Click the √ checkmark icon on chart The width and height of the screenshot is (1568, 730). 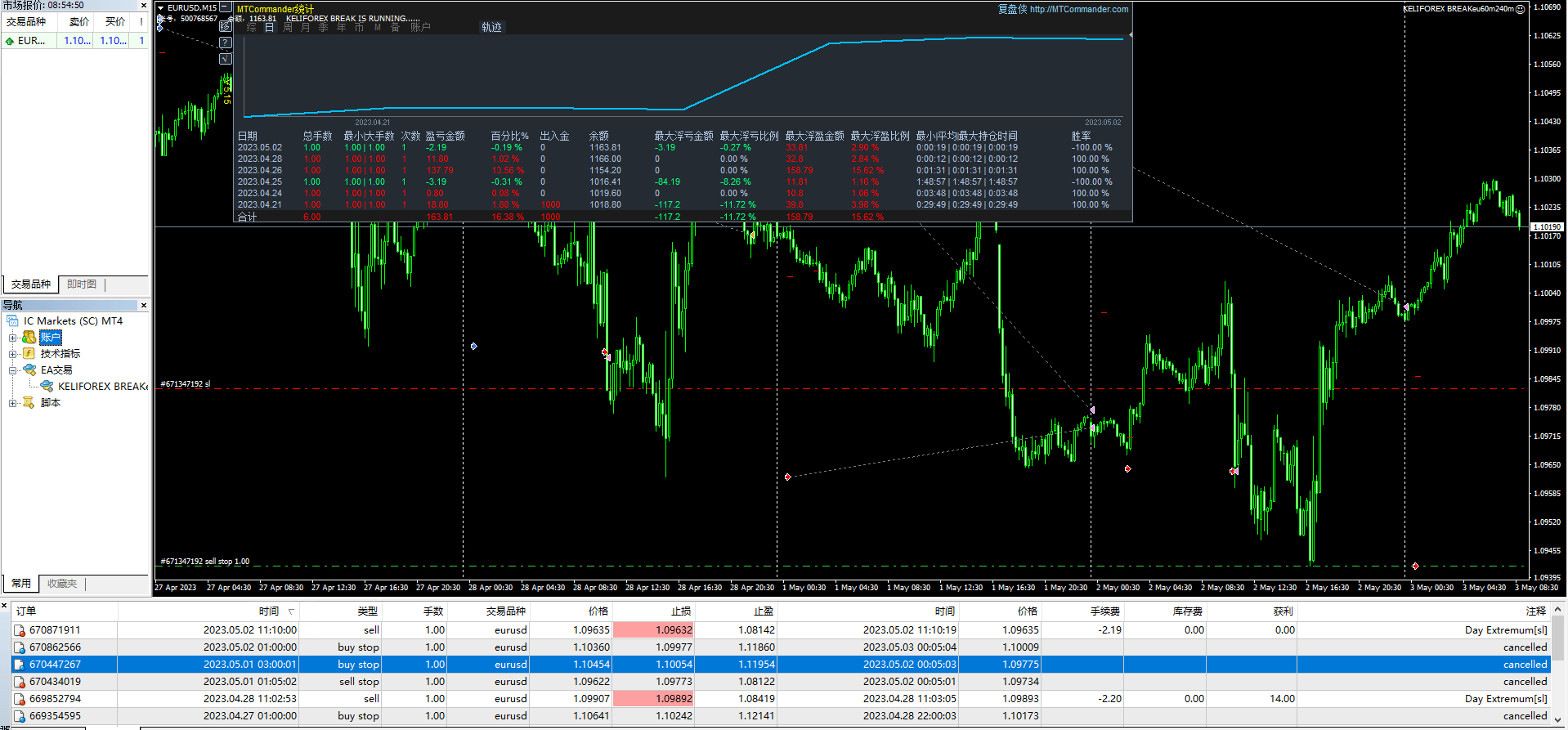click(x=226, y=59)
